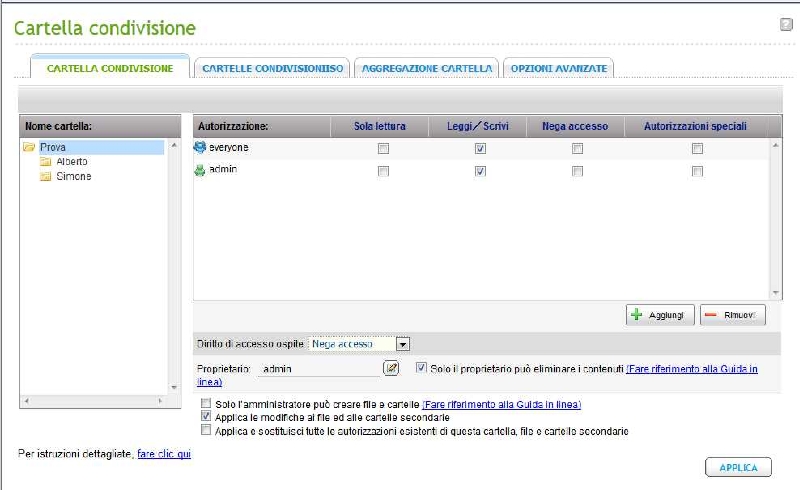Screen dimensions: 800x490
Task: Enable Sola lettura for everyone
Action: pos(382,148)
